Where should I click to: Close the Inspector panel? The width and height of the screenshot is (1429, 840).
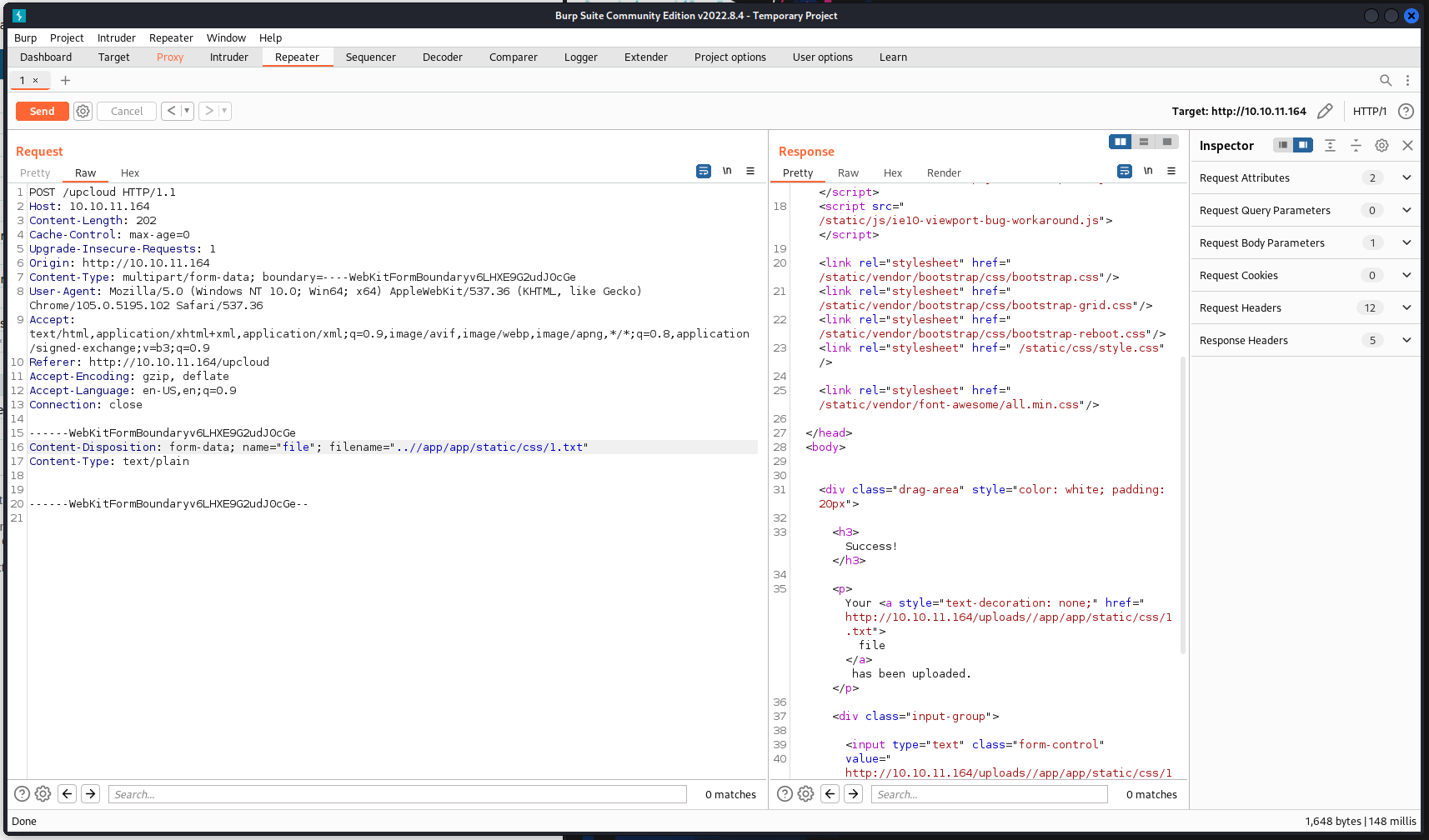click(x=1407, y=145)
